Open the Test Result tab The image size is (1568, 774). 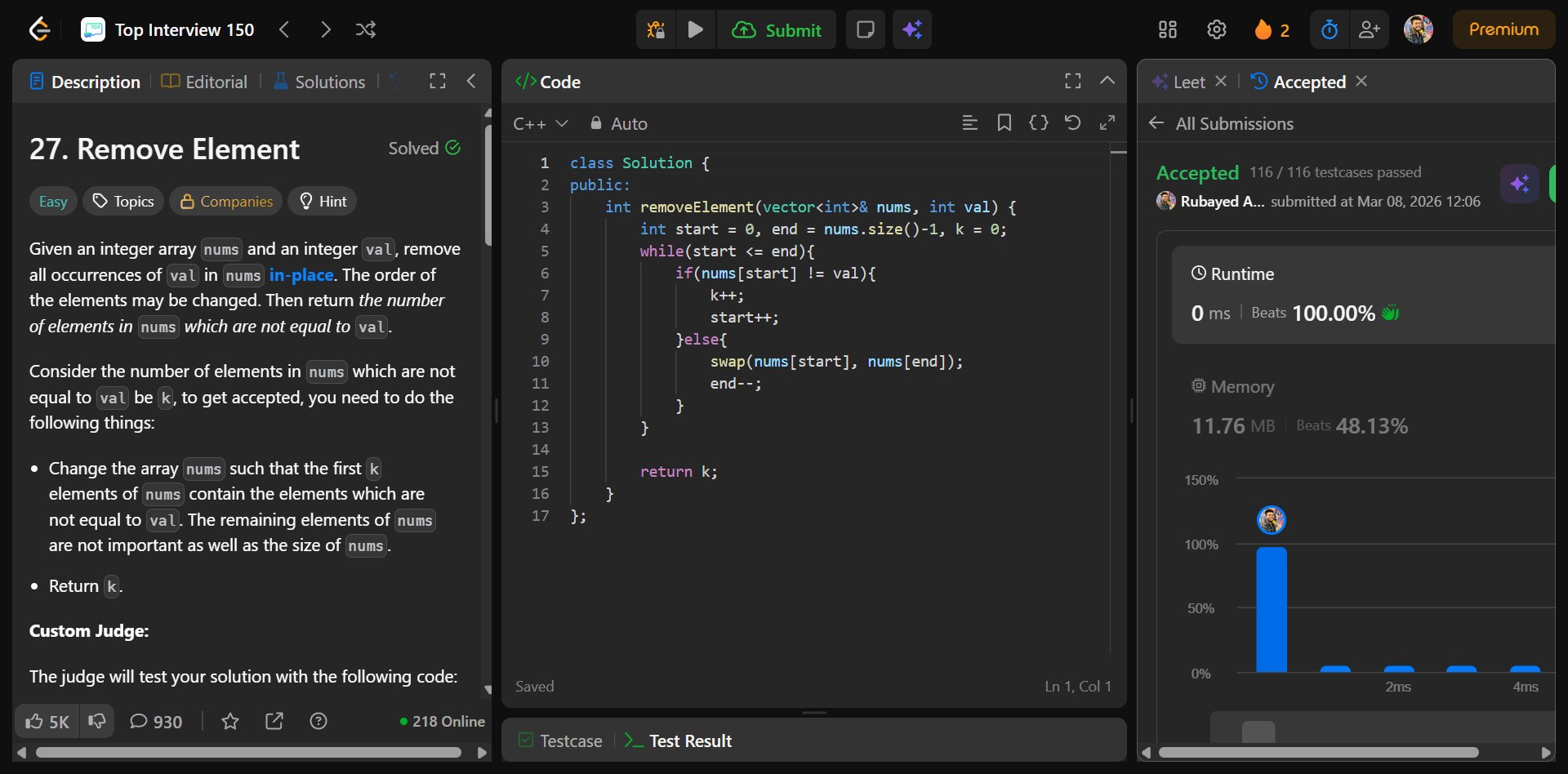(679, 741)
